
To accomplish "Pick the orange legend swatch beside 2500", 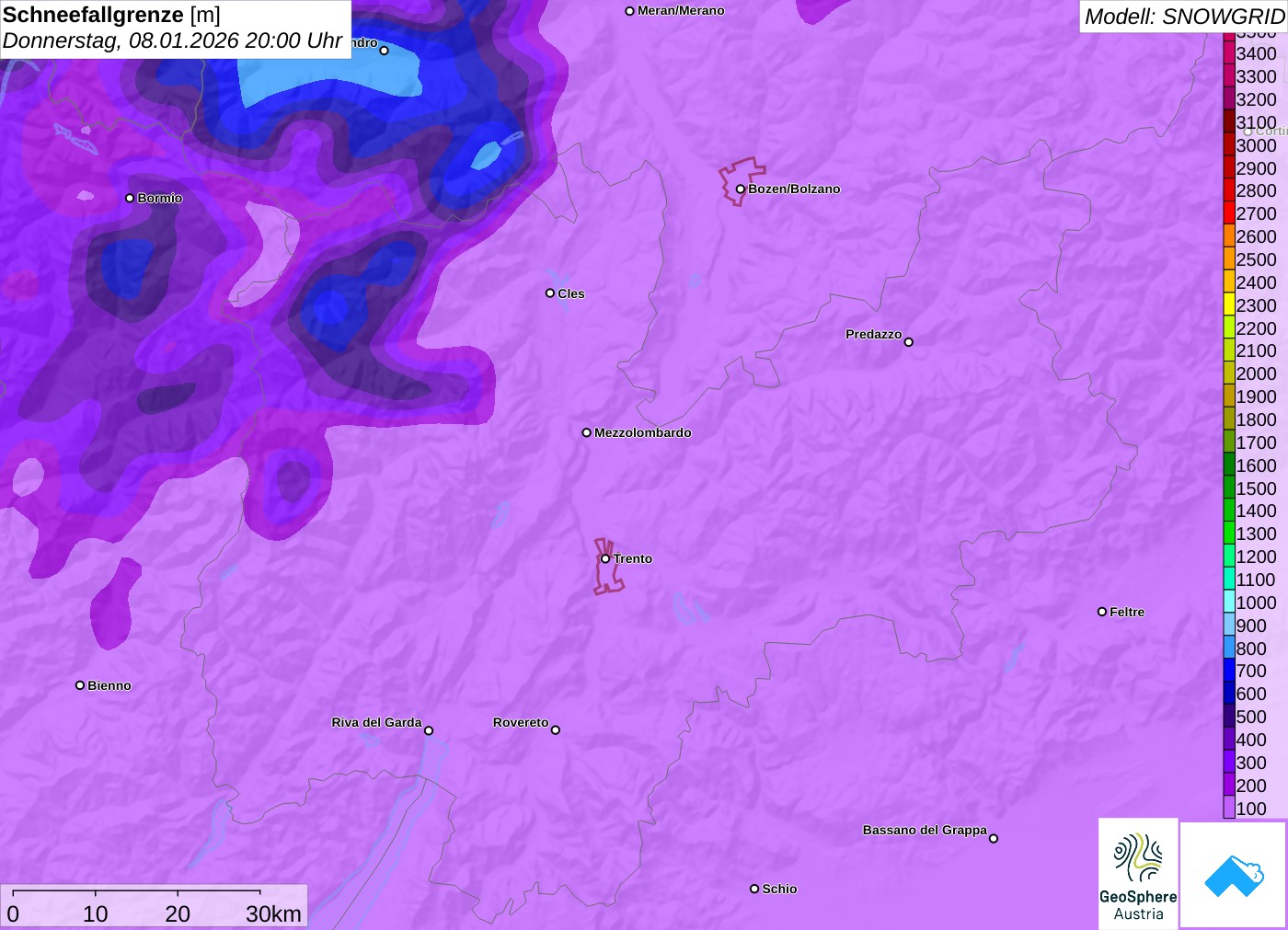I will (x=1229, y=259).
